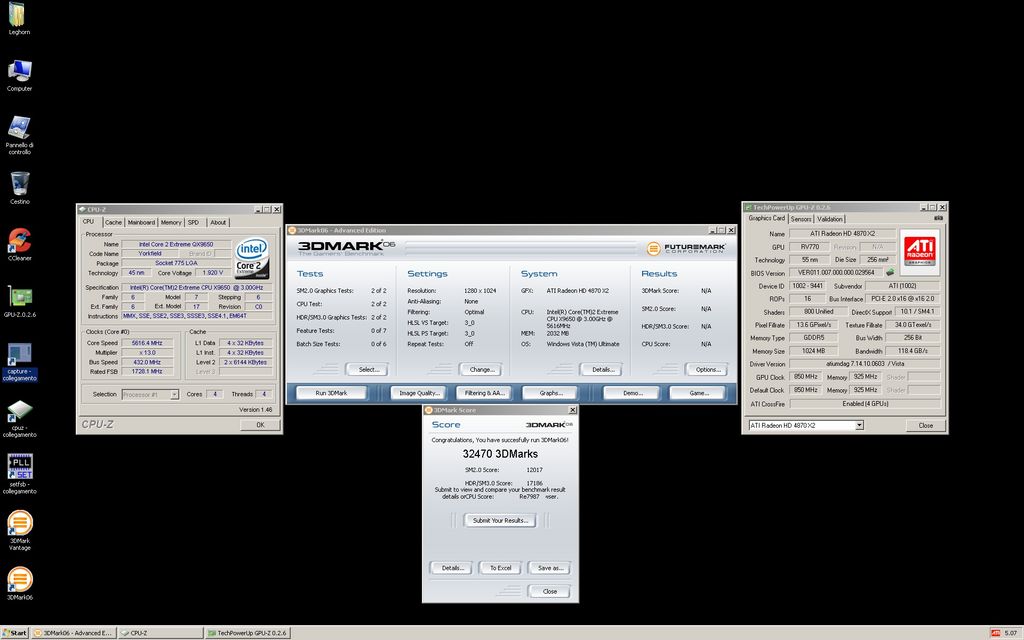
Task: Open the About tab in CPU-Z
Action: coord(218,222)
